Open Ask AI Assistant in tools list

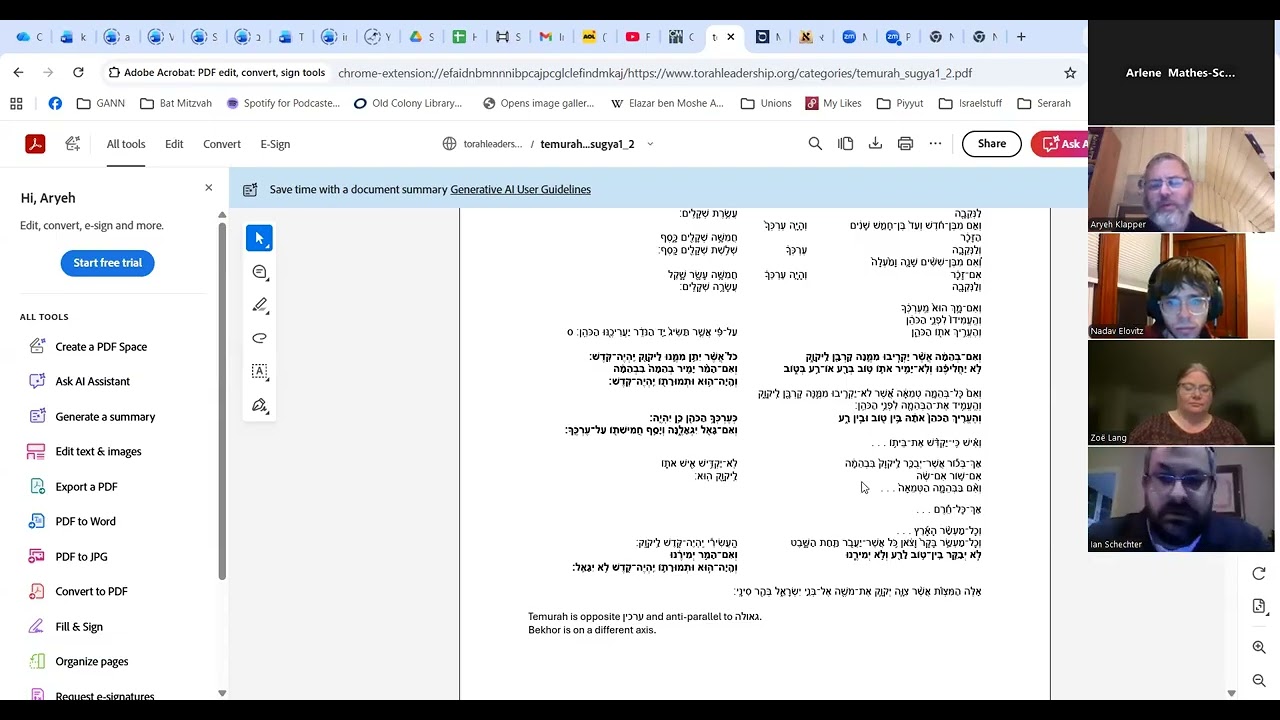click(92, 382)
